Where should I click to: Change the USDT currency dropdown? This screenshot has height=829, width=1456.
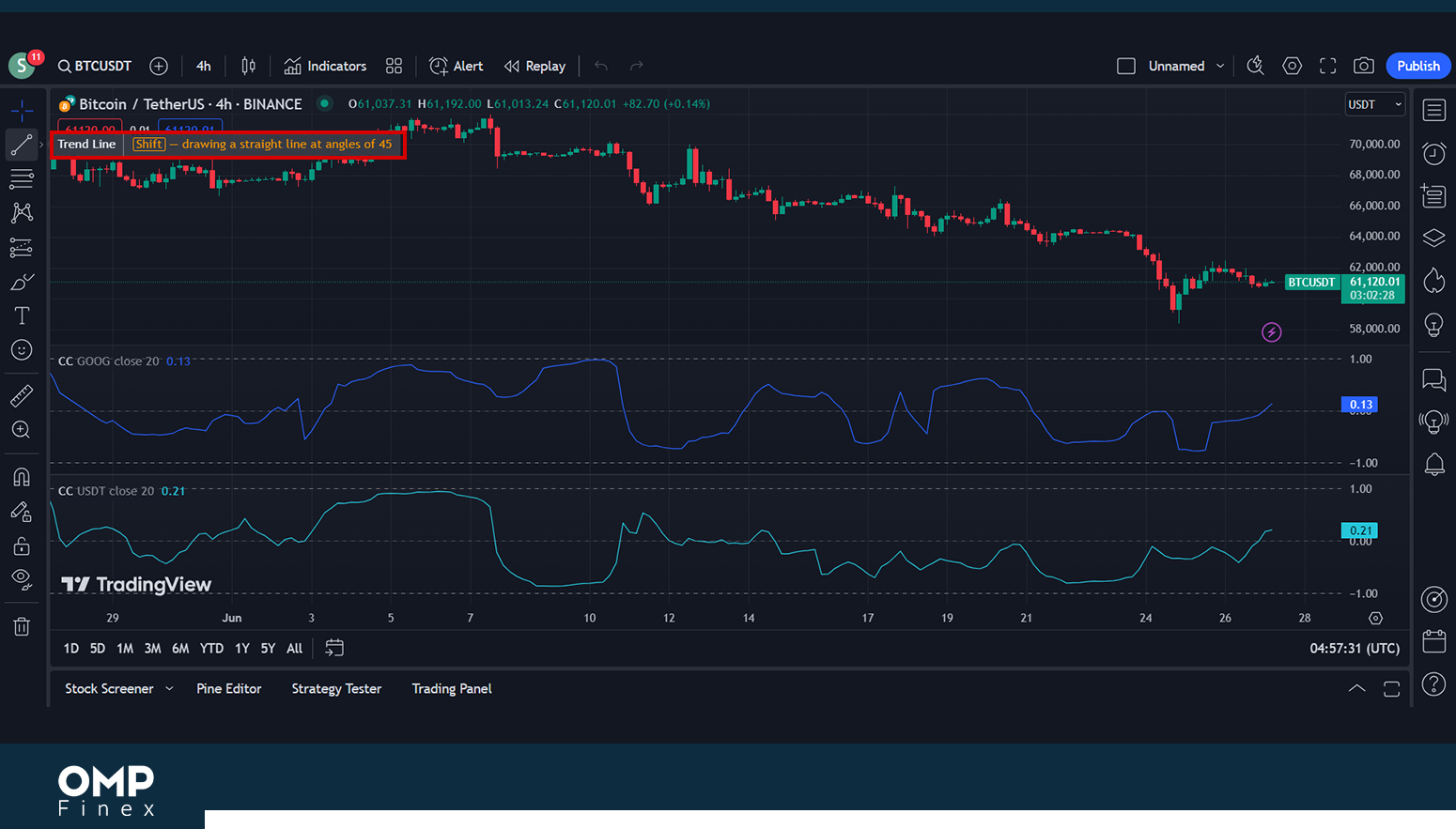point(1375,104)
